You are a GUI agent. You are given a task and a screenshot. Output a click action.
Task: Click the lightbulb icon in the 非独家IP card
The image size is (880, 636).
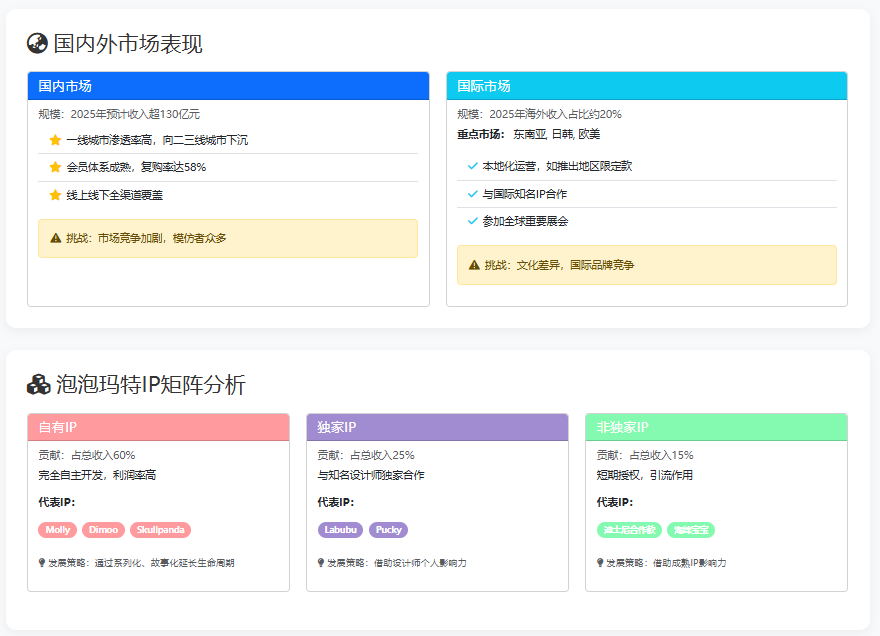click(600, 562)
